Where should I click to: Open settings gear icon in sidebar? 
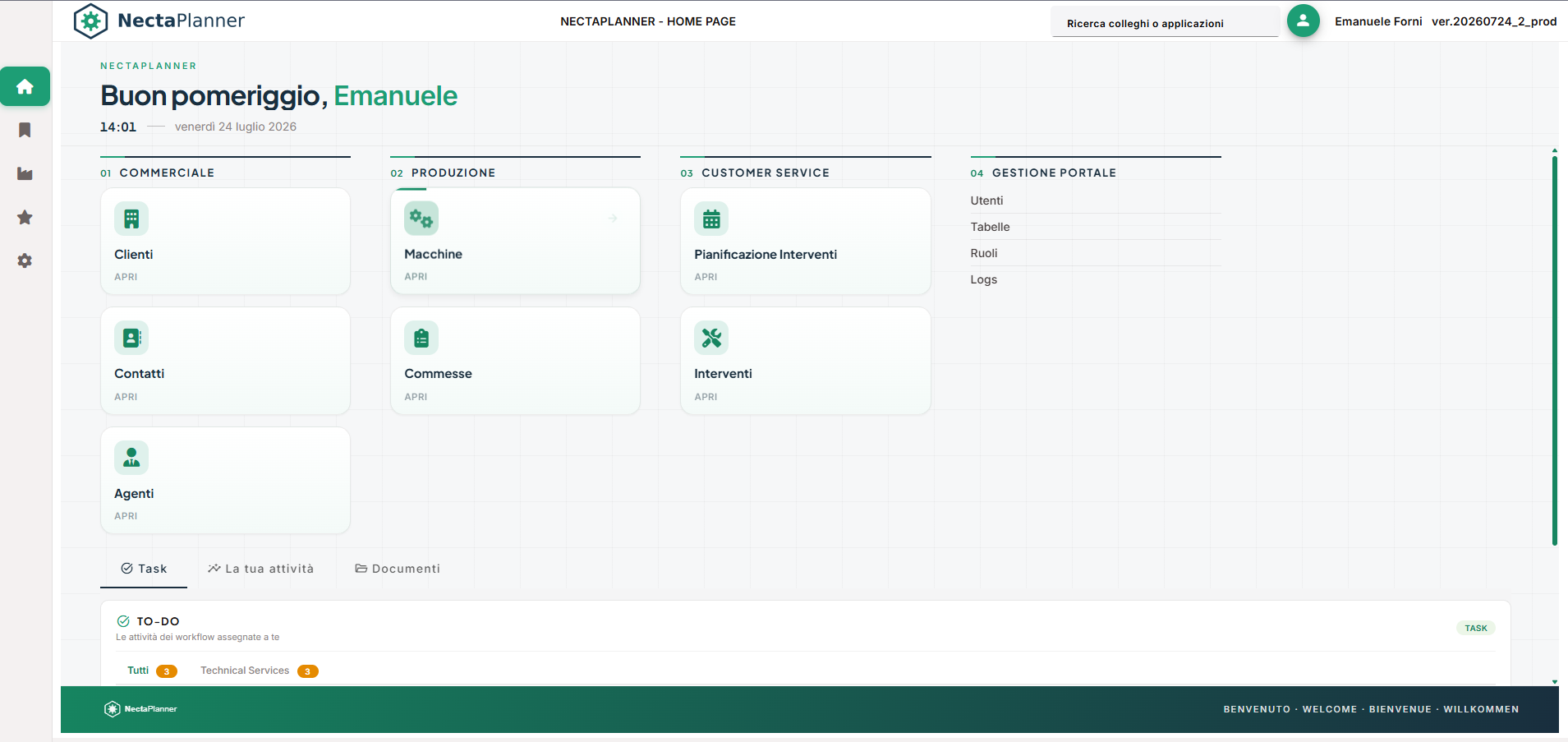(25, 260)
